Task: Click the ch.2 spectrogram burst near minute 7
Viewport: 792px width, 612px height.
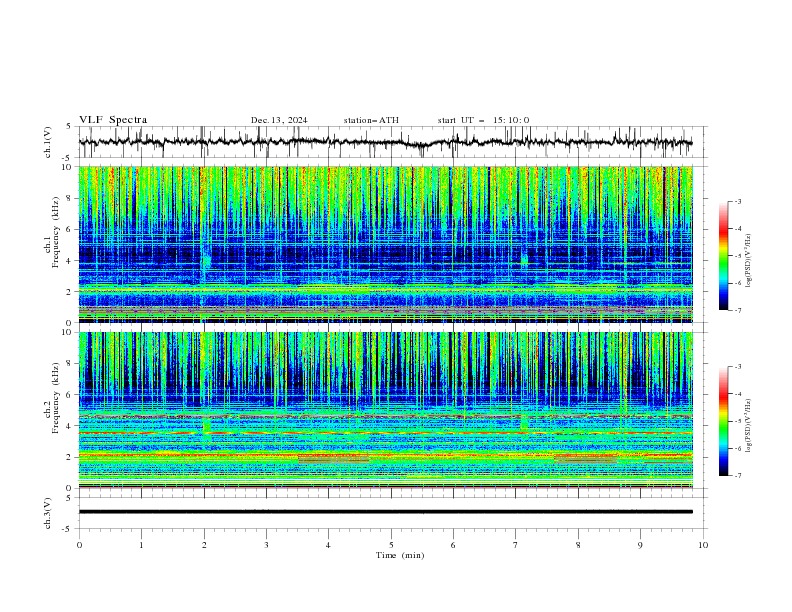Action: [x=524, y=424]
